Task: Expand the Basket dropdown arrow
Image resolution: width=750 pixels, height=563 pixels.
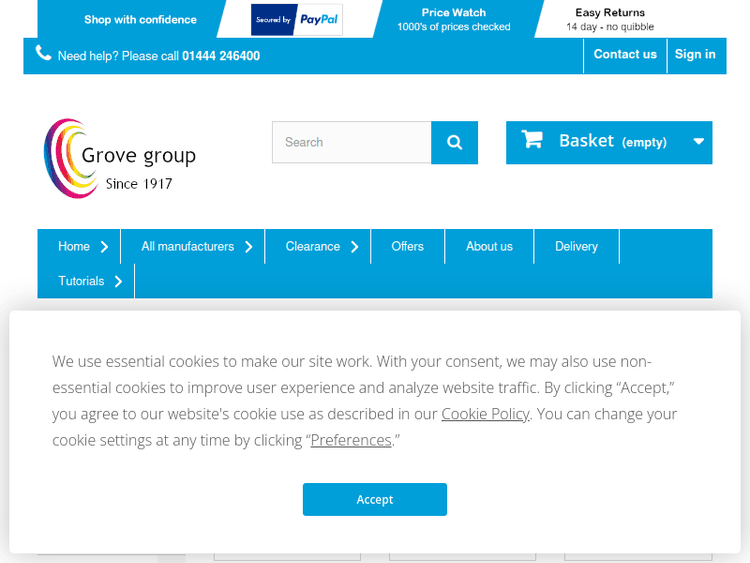Action: [698, 142]
